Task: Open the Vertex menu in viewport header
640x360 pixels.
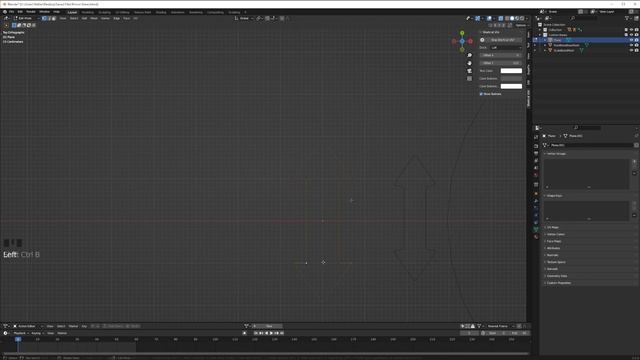Action: click(105, 18)
